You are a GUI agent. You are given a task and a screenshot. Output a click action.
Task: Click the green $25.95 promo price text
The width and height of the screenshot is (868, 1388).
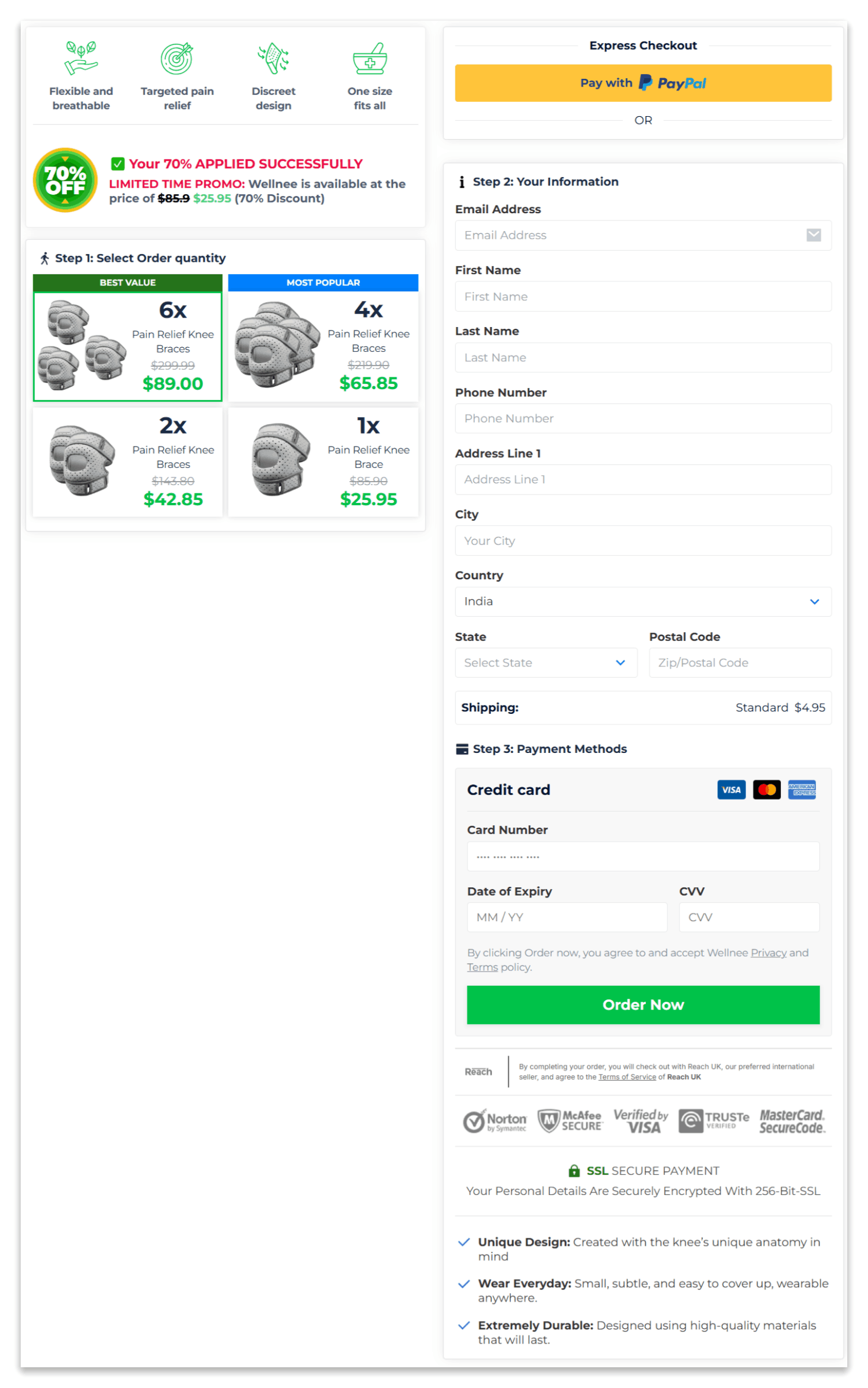(212, 198)
